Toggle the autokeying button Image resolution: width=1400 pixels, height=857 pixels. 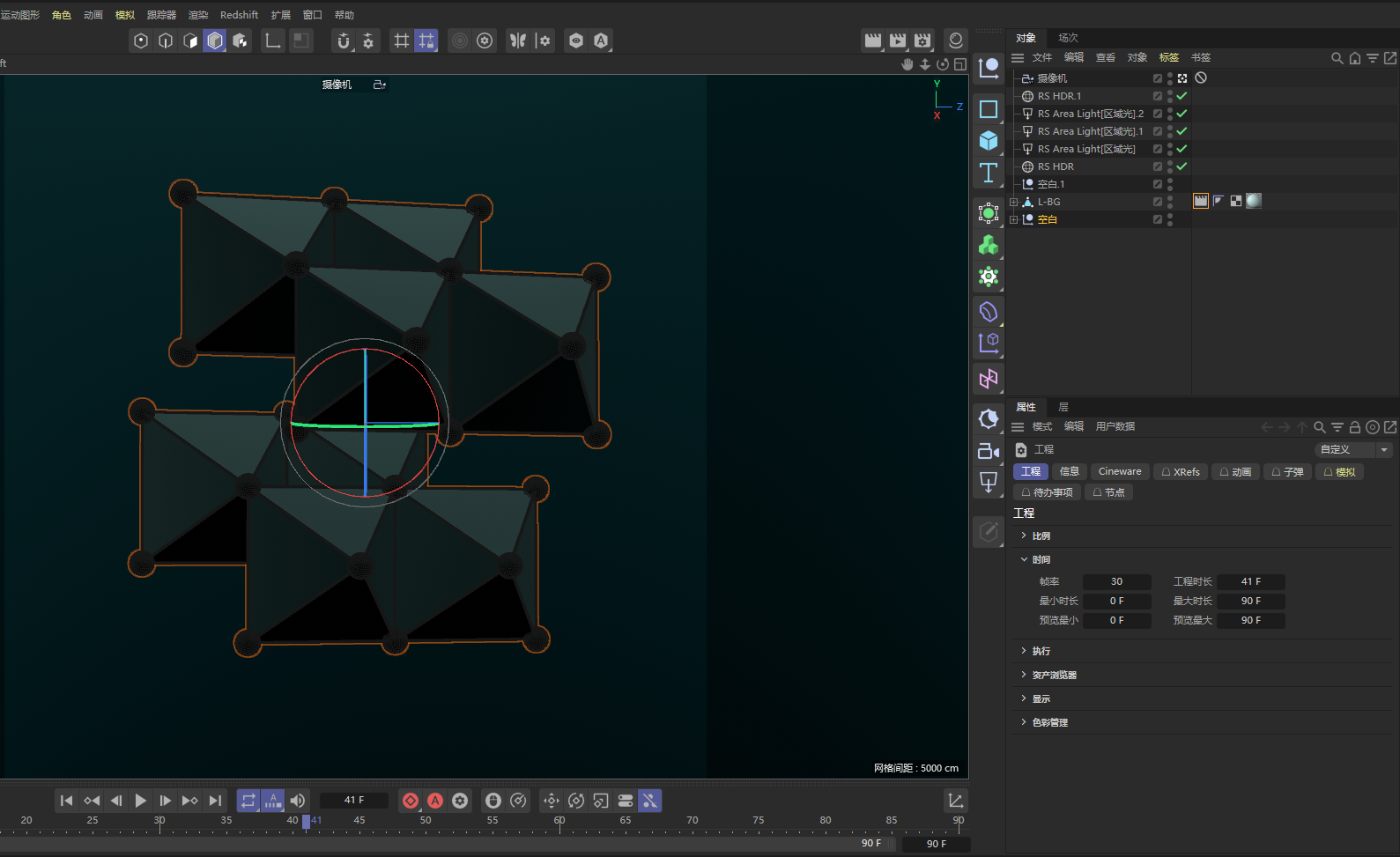click(x=435, y=801)
